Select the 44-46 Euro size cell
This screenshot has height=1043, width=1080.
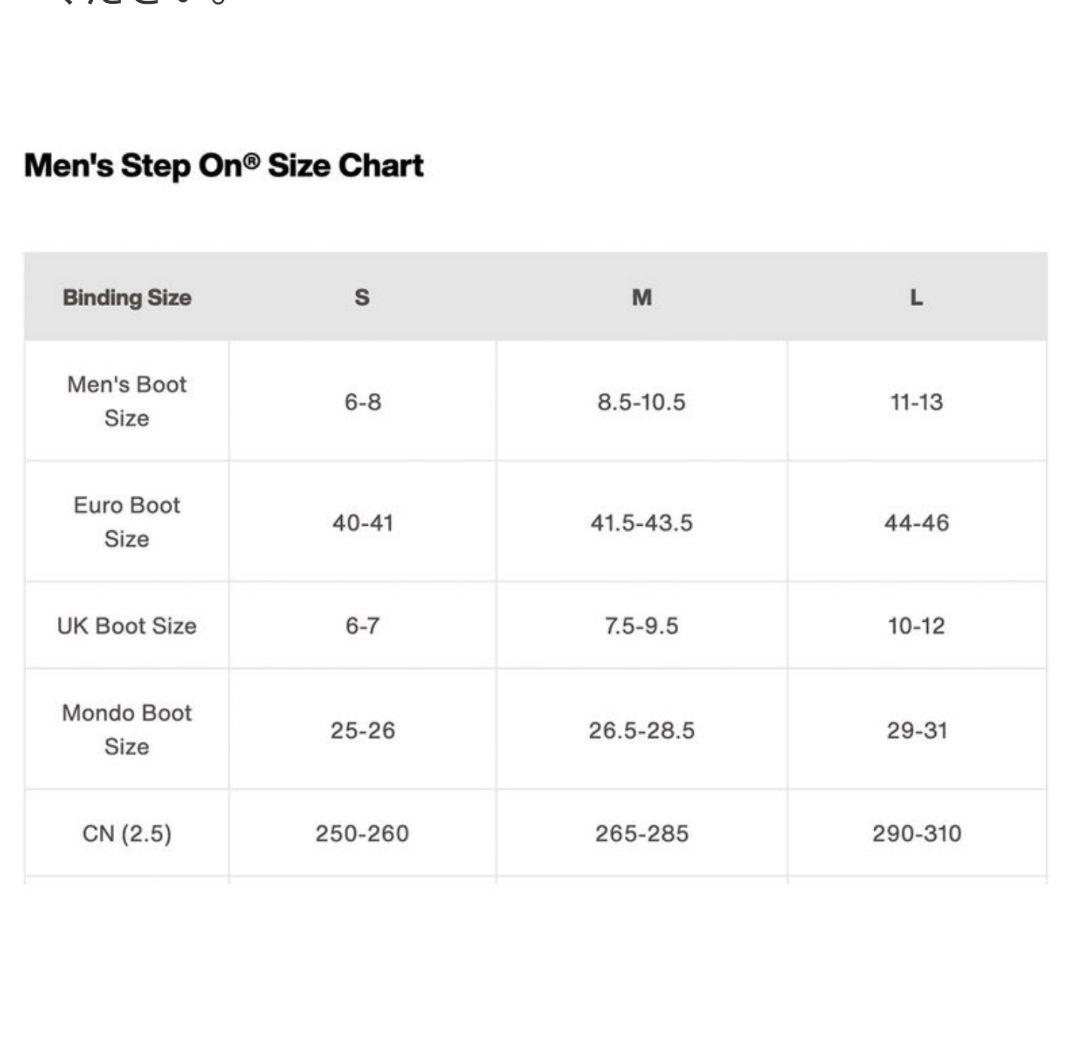coord(916,523)
